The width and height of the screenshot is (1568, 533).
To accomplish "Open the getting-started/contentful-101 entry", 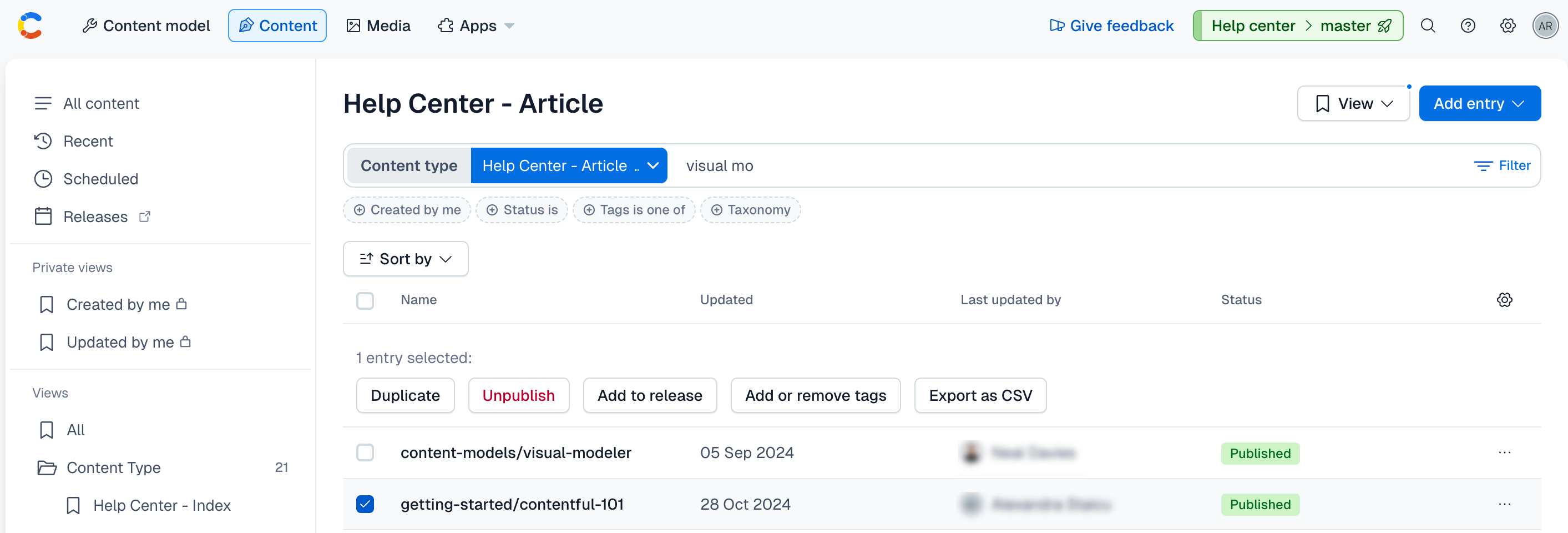I will [x=513, y=505].
